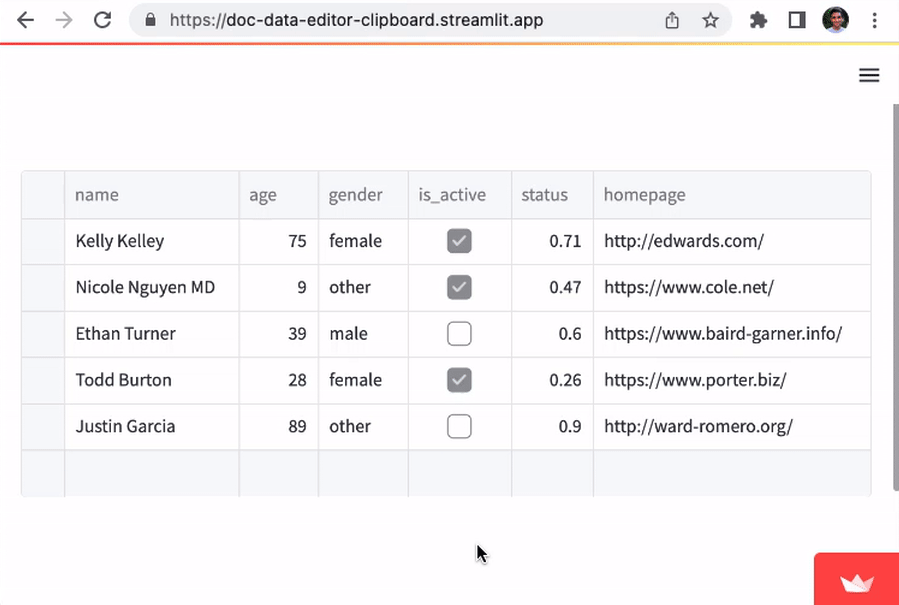The image size is (899, 605).
Task: Check Justin Garcia's is_active box
Action: (458, 425)
